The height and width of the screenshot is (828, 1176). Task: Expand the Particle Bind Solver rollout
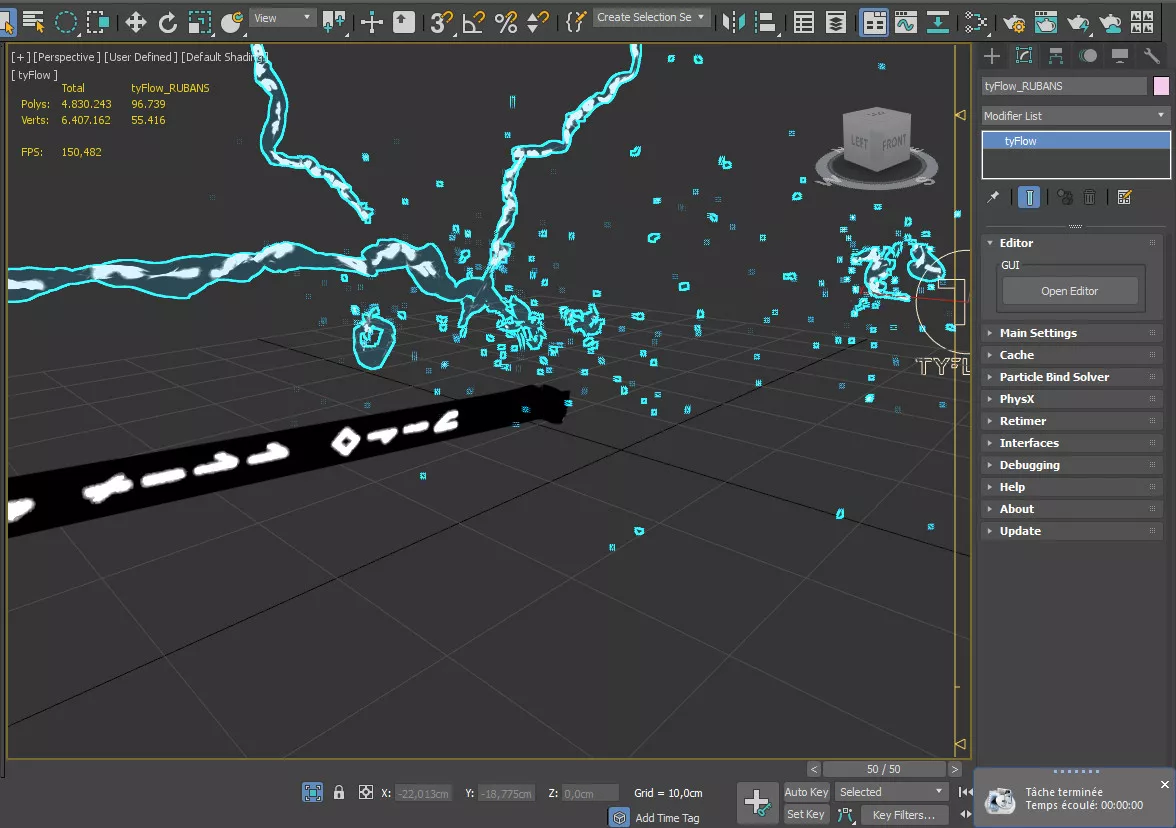pos(1054,377)
